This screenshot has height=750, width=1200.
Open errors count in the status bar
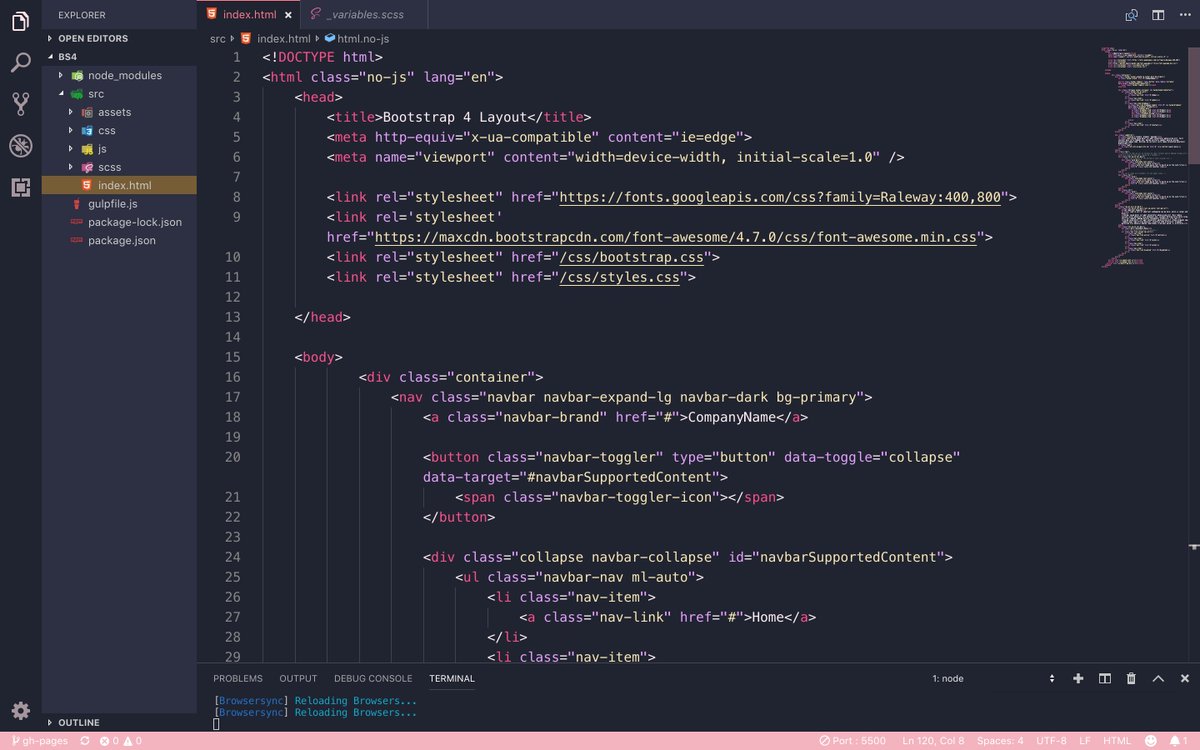coord(109,741)
